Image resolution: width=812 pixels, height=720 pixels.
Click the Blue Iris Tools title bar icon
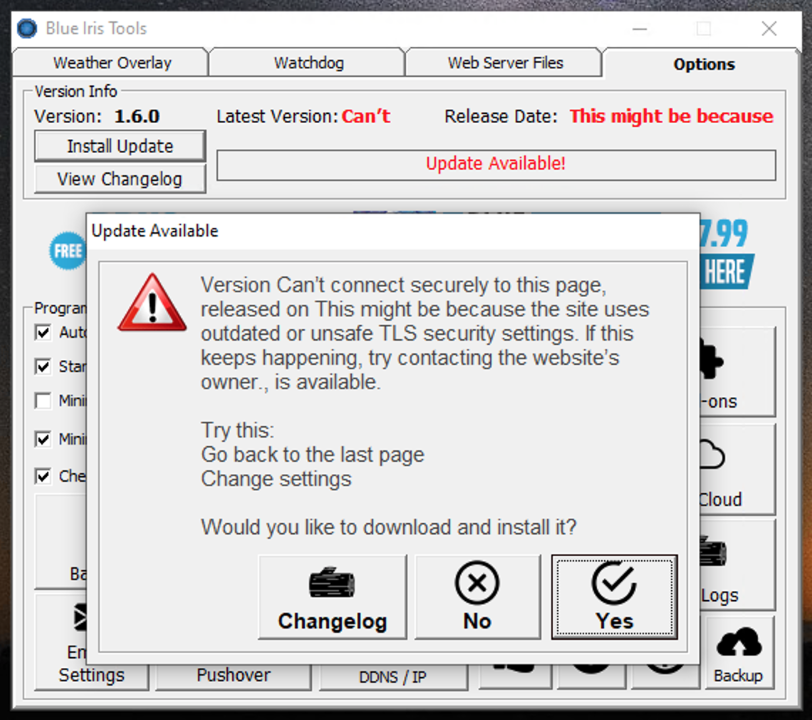(x=27, y=28)
